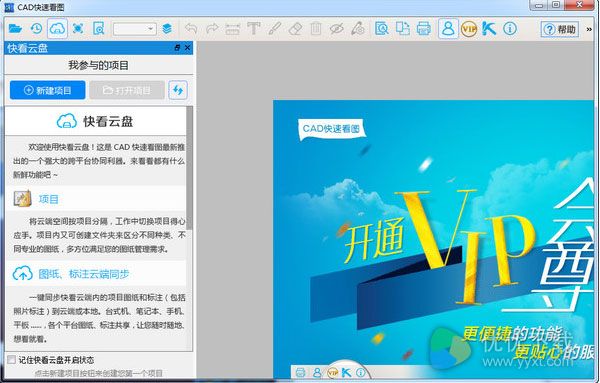Click the 新建项目 button

tap(48, 90)
